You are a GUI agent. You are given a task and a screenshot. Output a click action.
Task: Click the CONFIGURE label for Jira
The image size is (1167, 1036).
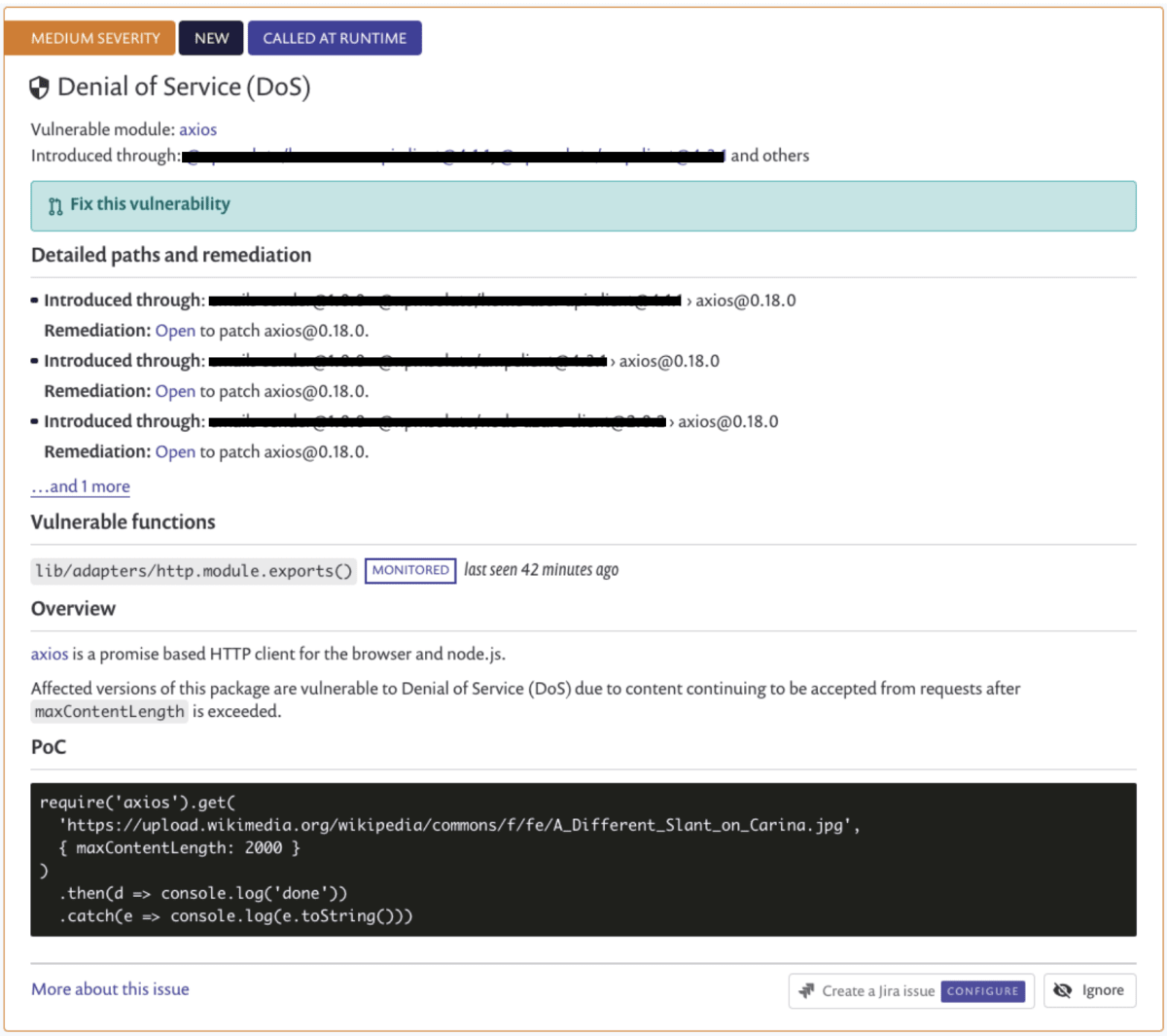point(982,991)
